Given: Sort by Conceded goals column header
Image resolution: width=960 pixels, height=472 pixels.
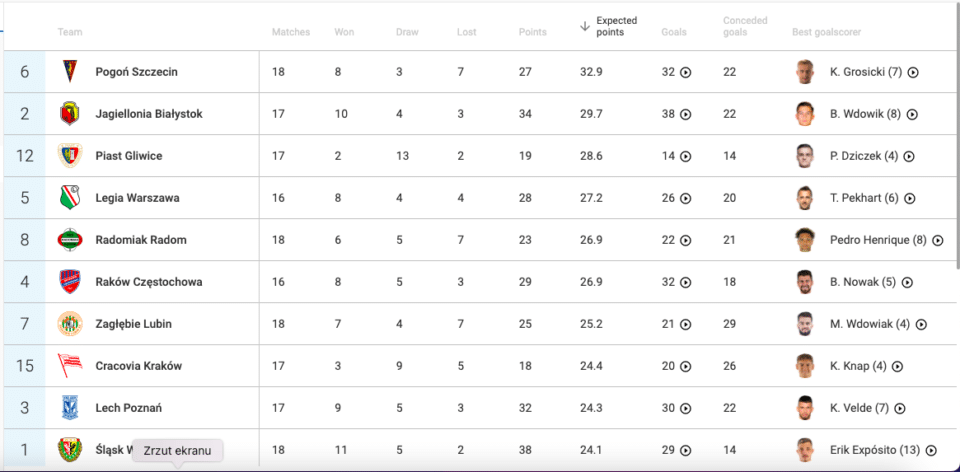Looking at the screenshot, I should (745, 26).
